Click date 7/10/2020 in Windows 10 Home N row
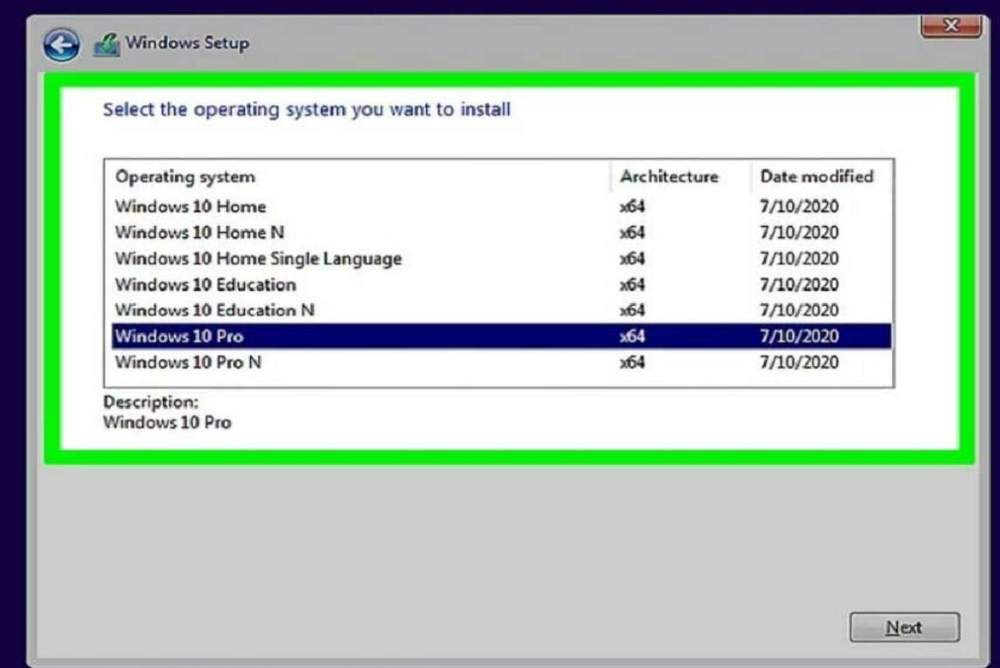 (x=798, y=233)
